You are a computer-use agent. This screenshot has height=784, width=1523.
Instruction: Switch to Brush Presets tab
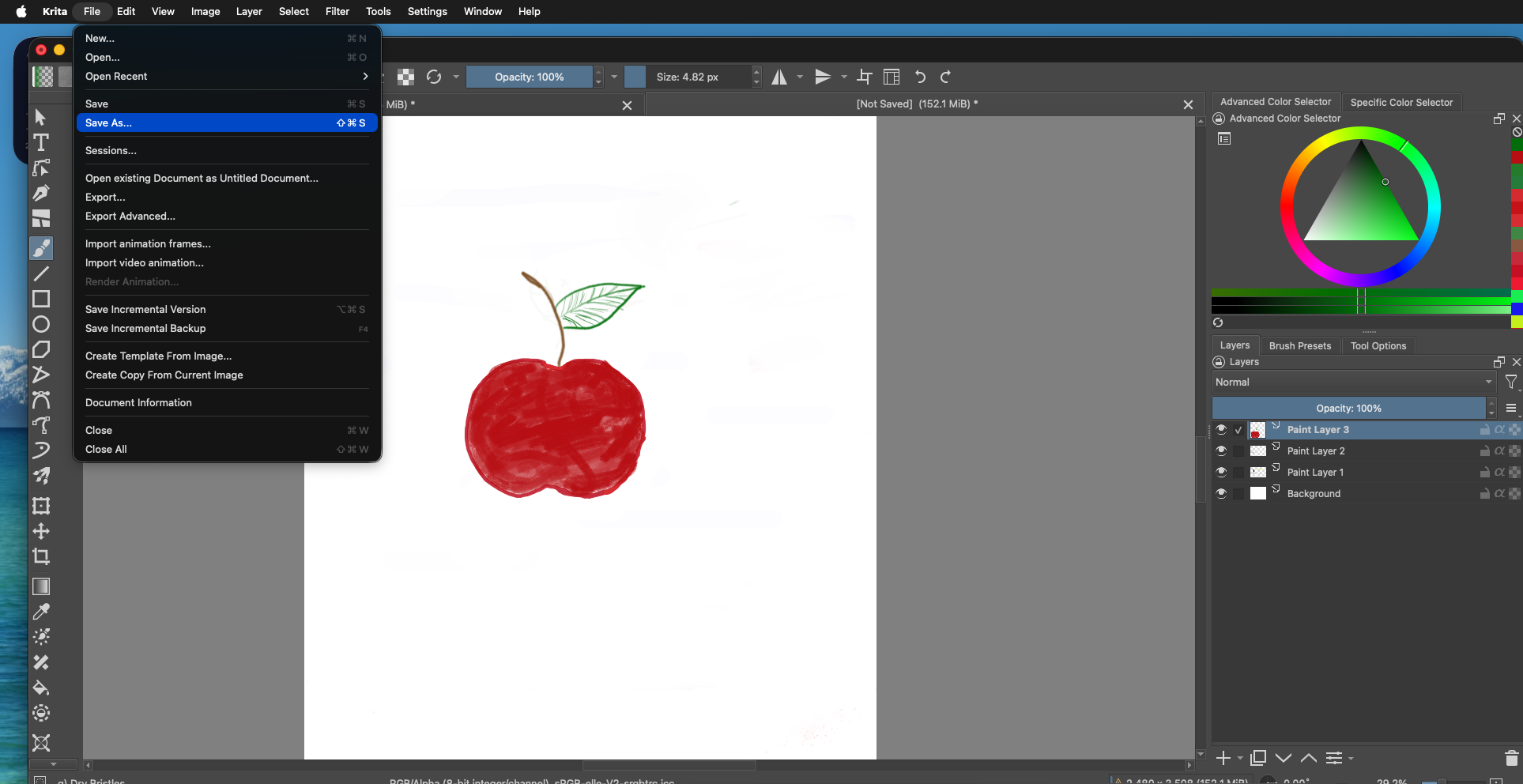(x=1300, y=345)
